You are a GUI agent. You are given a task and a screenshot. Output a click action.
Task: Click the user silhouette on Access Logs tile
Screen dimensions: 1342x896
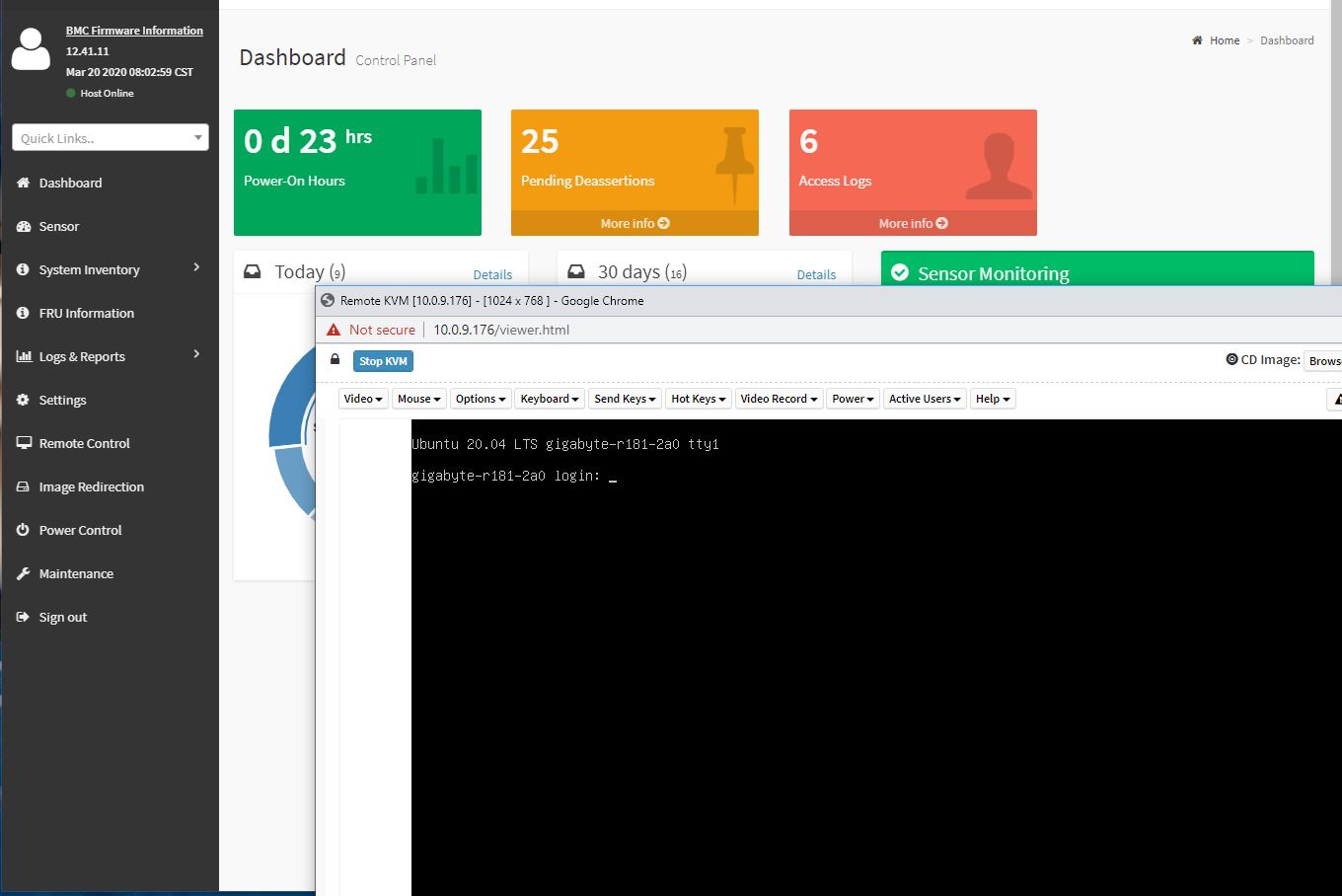coord(999,166)
